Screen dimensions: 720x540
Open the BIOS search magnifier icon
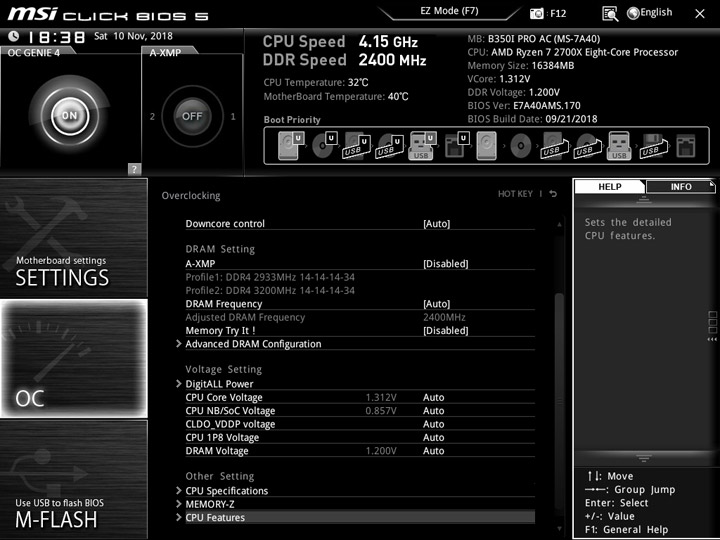tap(610, 14)
